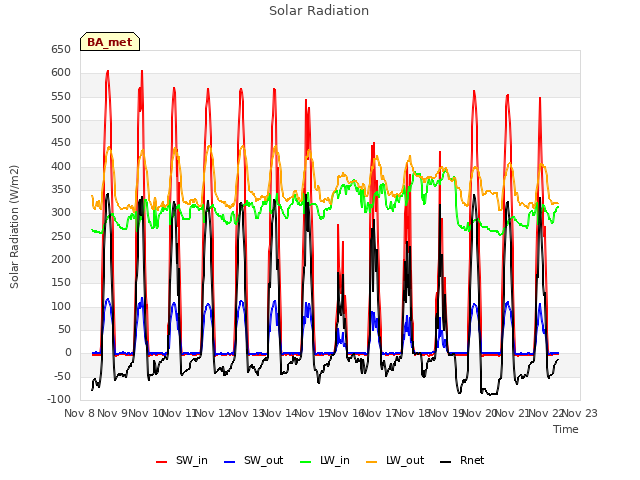Image resolution: width=640 pixels, height=480 pixels.
Task: Click the 500 y-axis tick label
Action: 61,120
